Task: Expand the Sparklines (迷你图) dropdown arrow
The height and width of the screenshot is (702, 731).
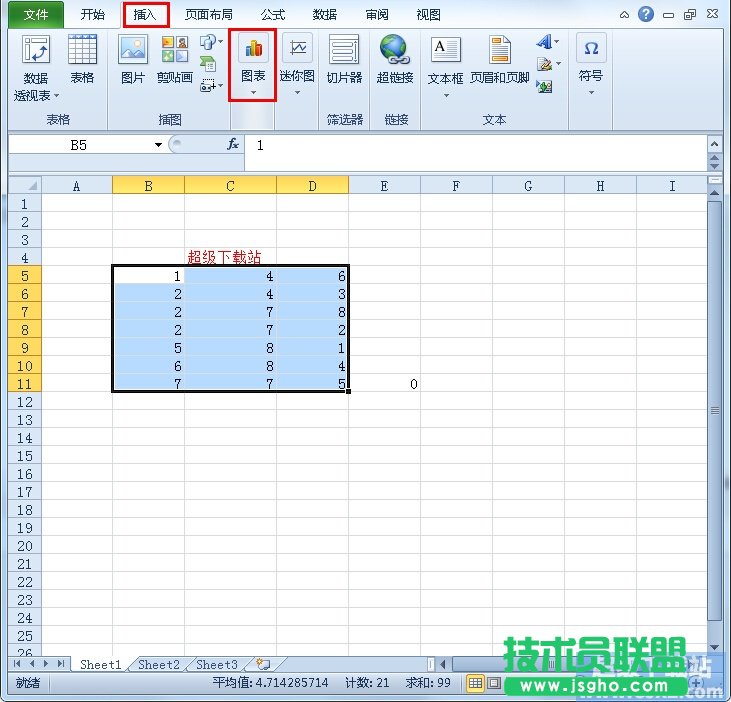Action: [297, 92]
